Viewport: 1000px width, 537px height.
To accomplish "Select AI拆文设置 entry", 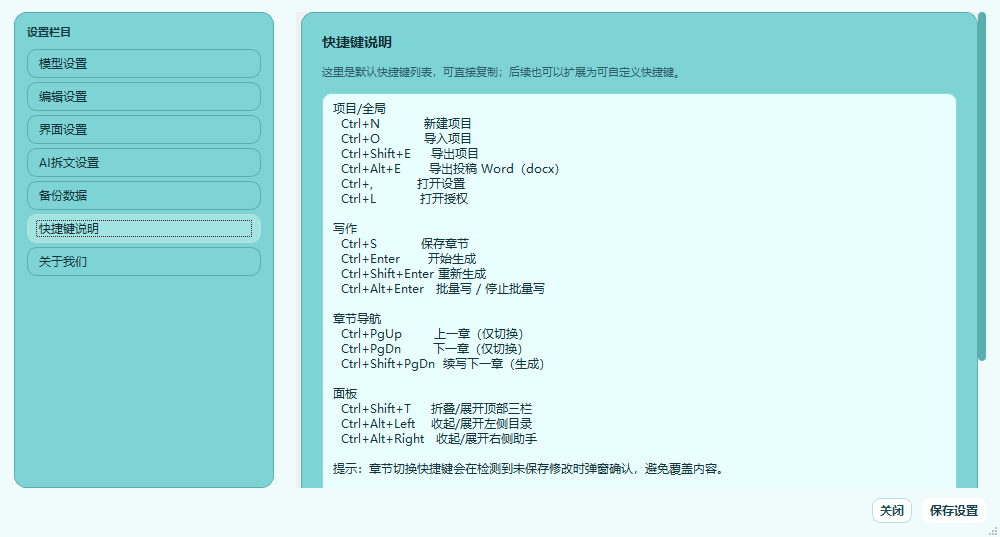I will 143,163.
